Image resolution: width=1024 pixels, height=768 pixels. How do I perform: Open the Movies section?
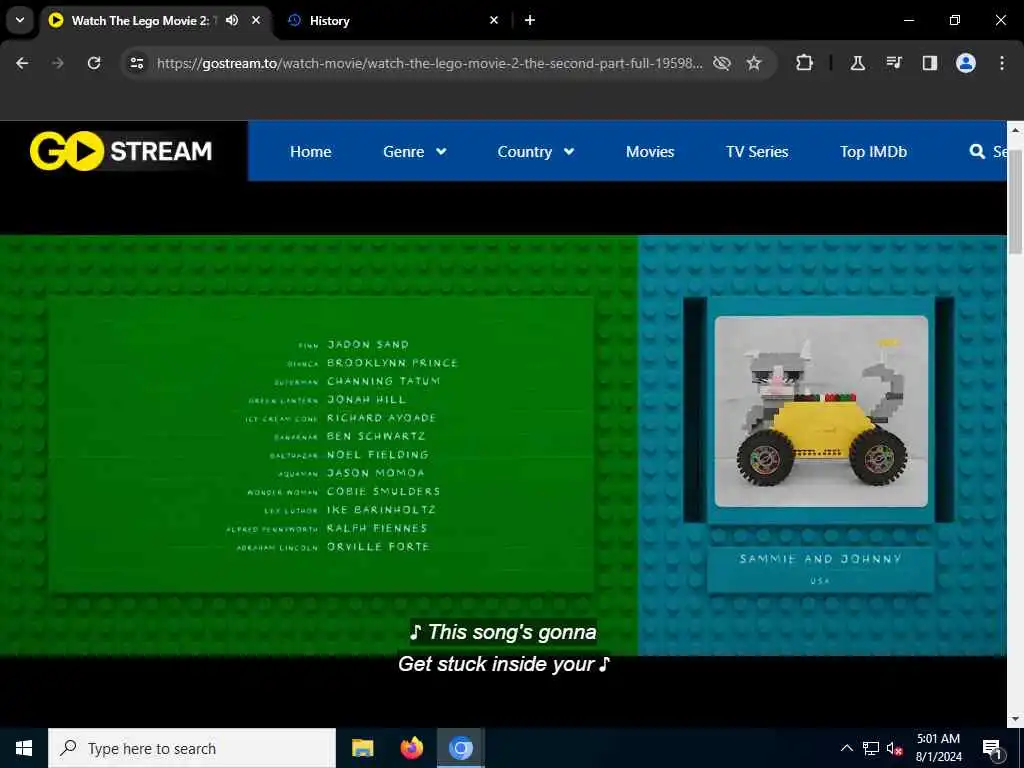pyautogui.click(x=650, y=152)
